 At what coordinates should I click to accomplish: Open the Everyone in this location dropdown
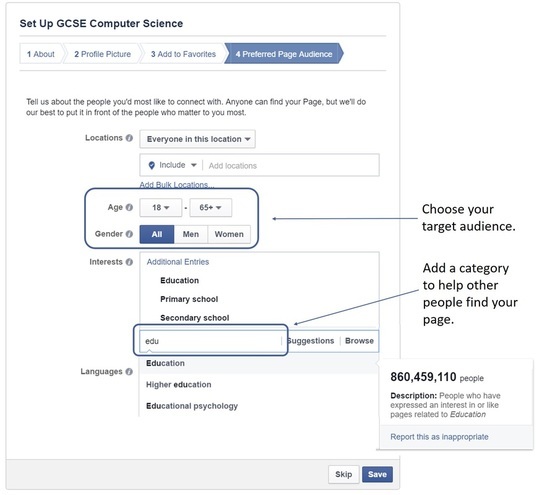coord(198,139)
